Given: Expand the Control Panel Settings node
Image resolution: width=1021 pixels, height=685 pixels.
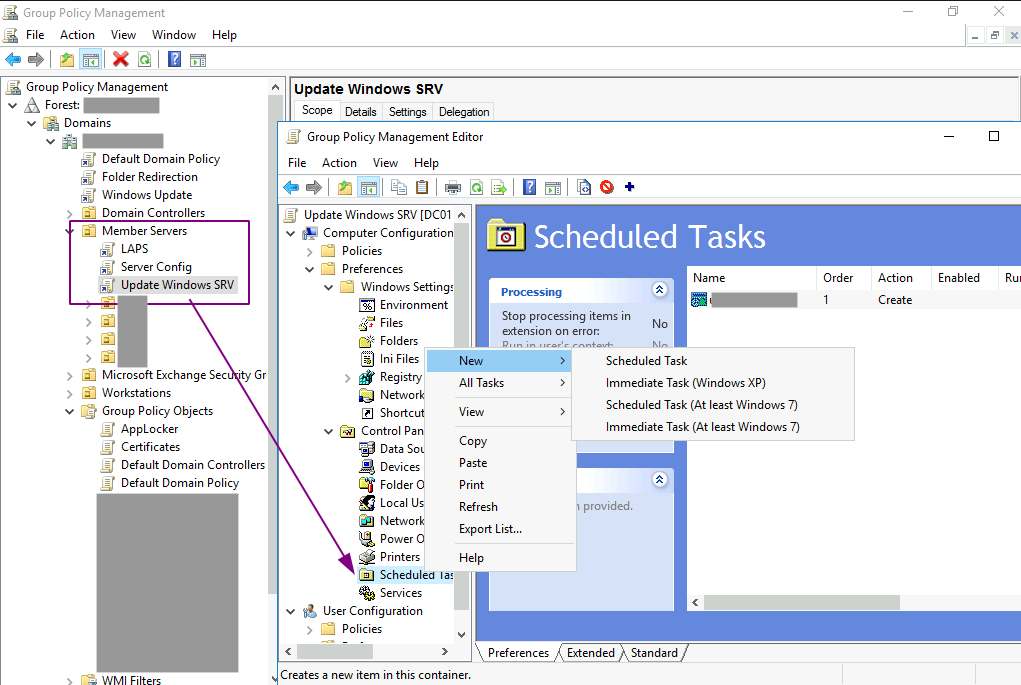Looking at the screenshot, I should pyautogui.click(x=327, y=431).
